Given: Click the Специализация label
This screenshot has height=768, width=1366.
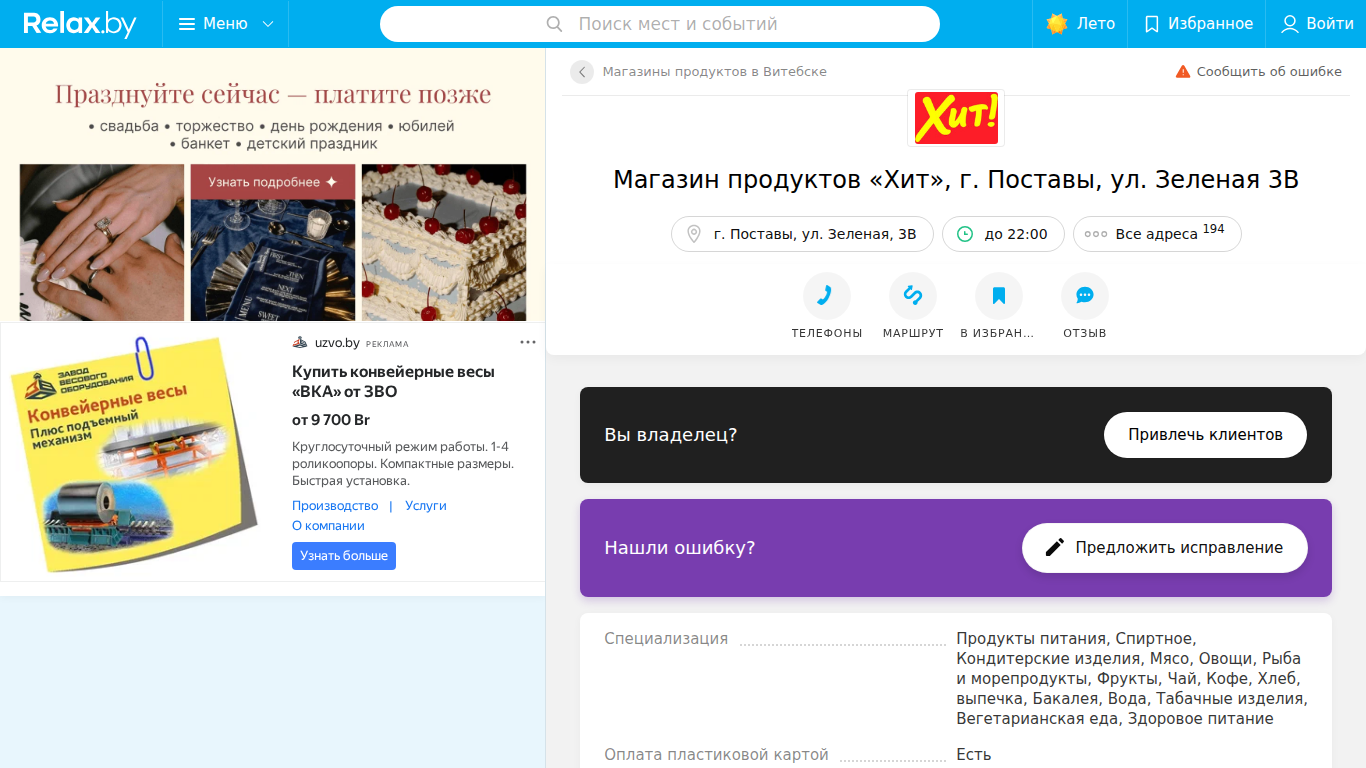Looking at the screenshot, I should pos(666,639).
